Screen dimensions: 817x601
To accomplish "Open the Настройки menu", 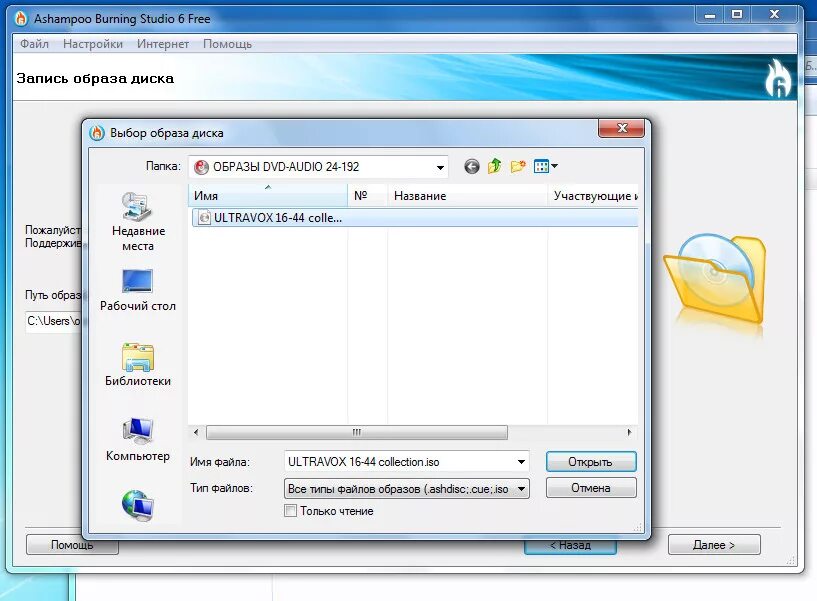I will tap(93, 44).
